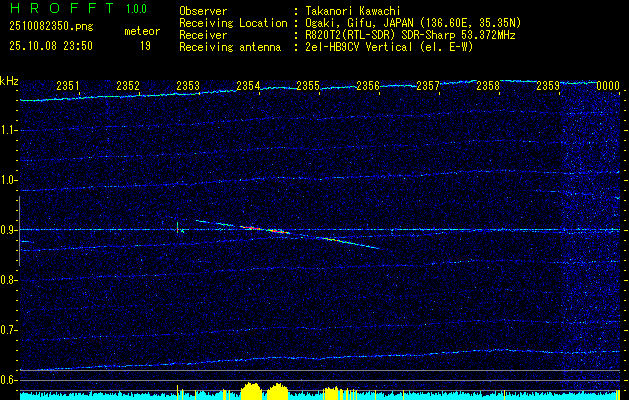Click the meteor label
The image size is (629, 400).
[142, 31]
